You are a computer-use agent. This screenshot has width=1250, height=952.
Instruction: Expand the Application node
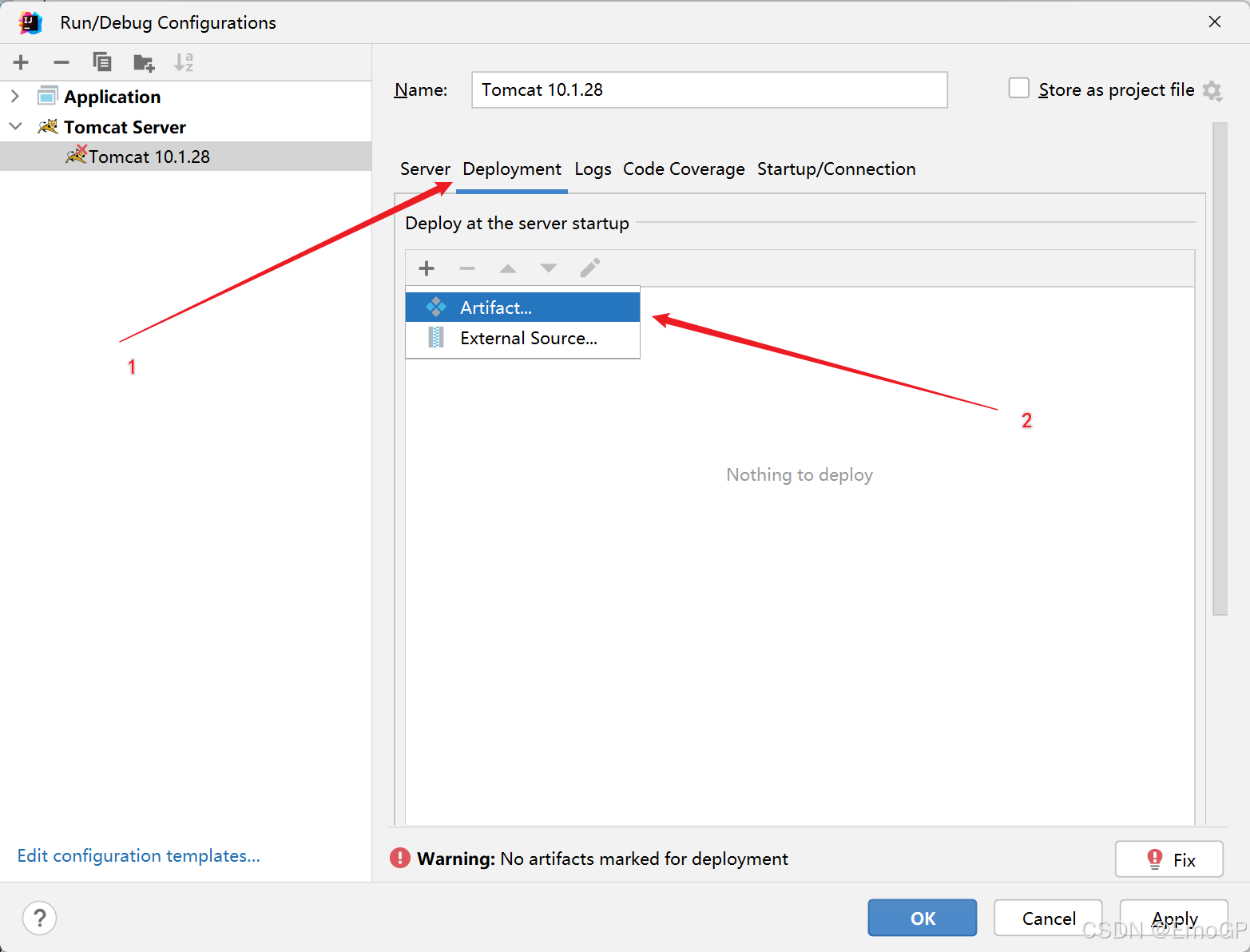pos(14,96)
